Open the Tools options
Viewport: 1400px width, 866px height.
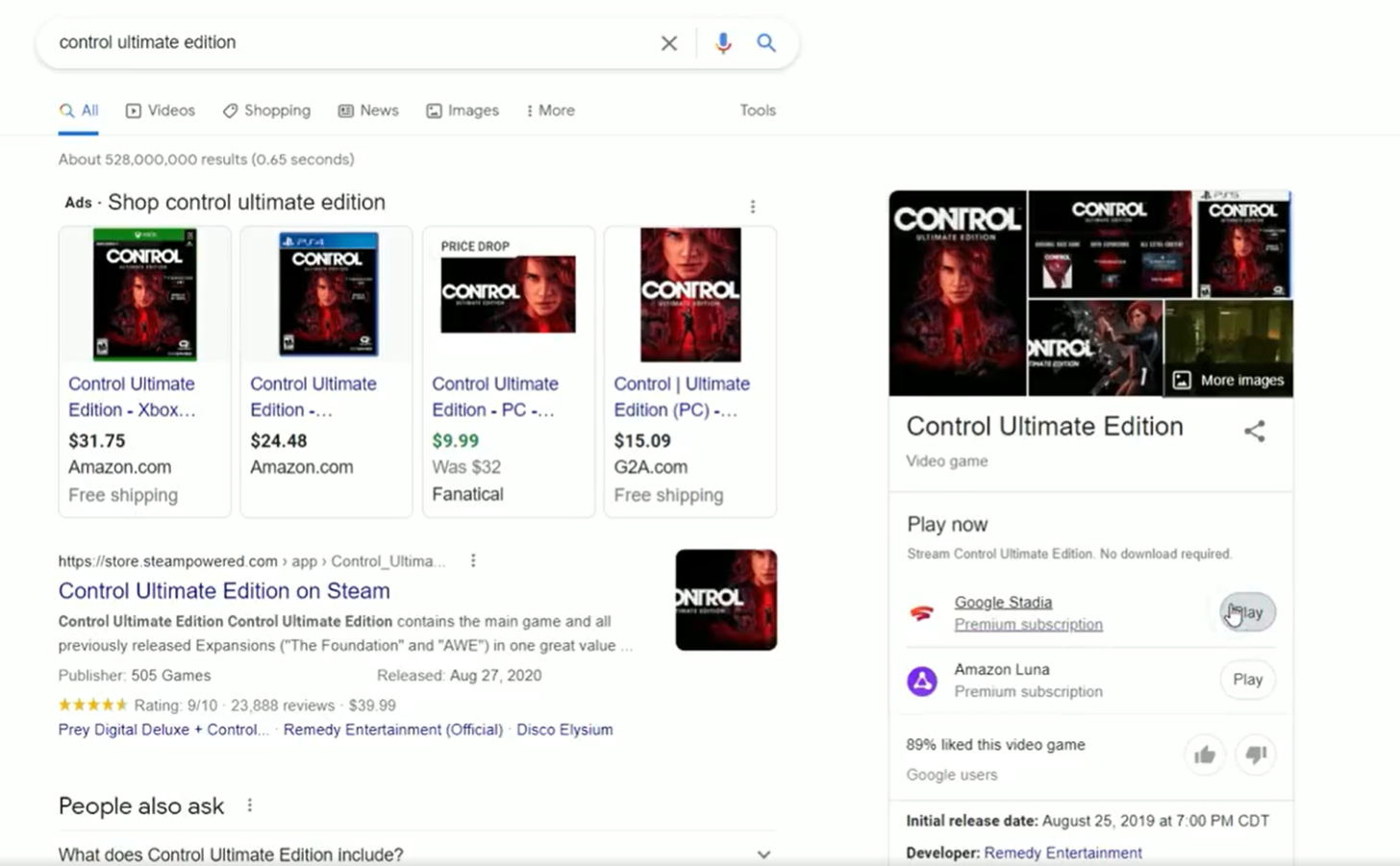tap(757, 111)
